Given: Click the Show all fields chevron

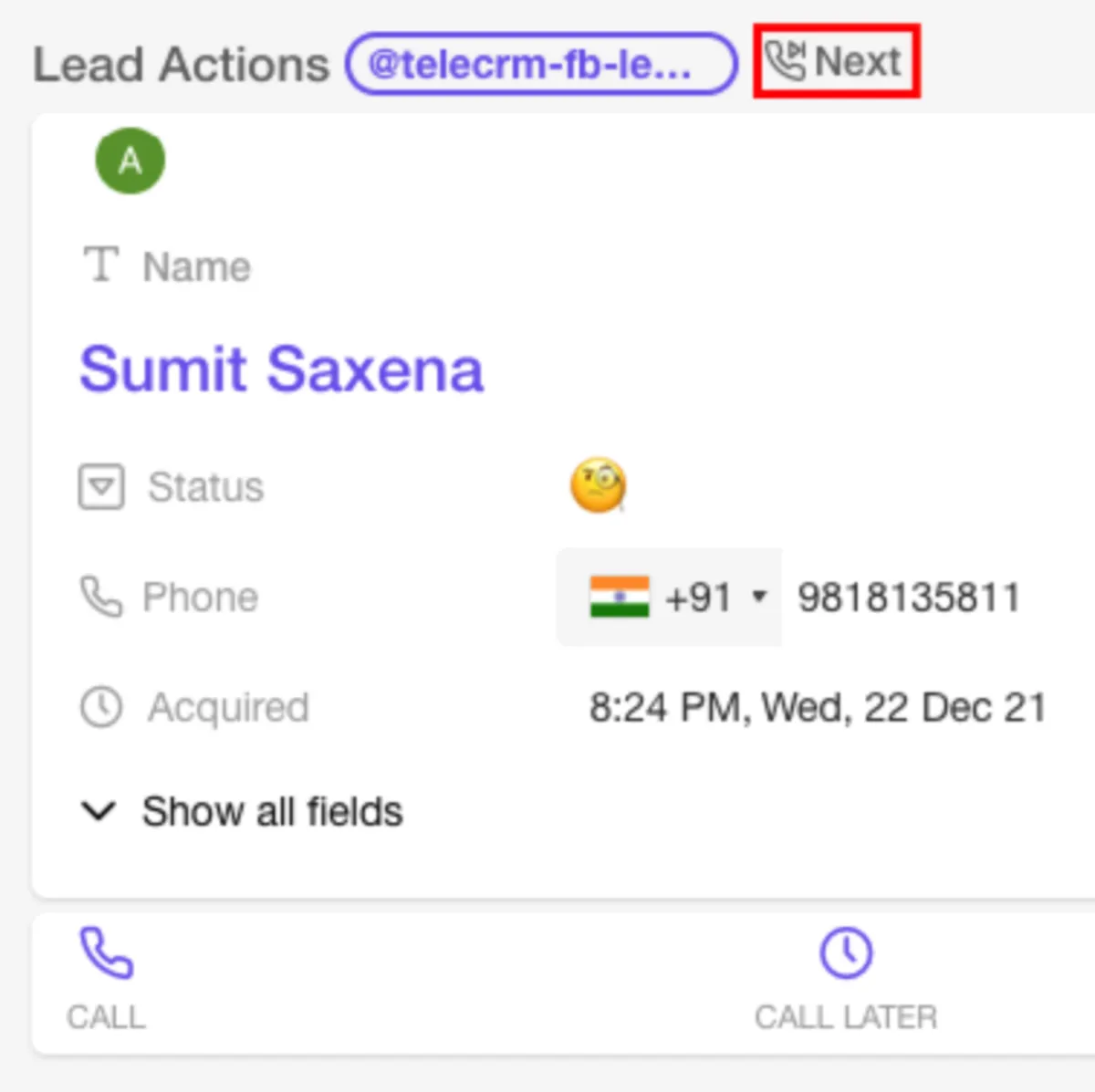Looking at the screenshot, I should [99, 810].
